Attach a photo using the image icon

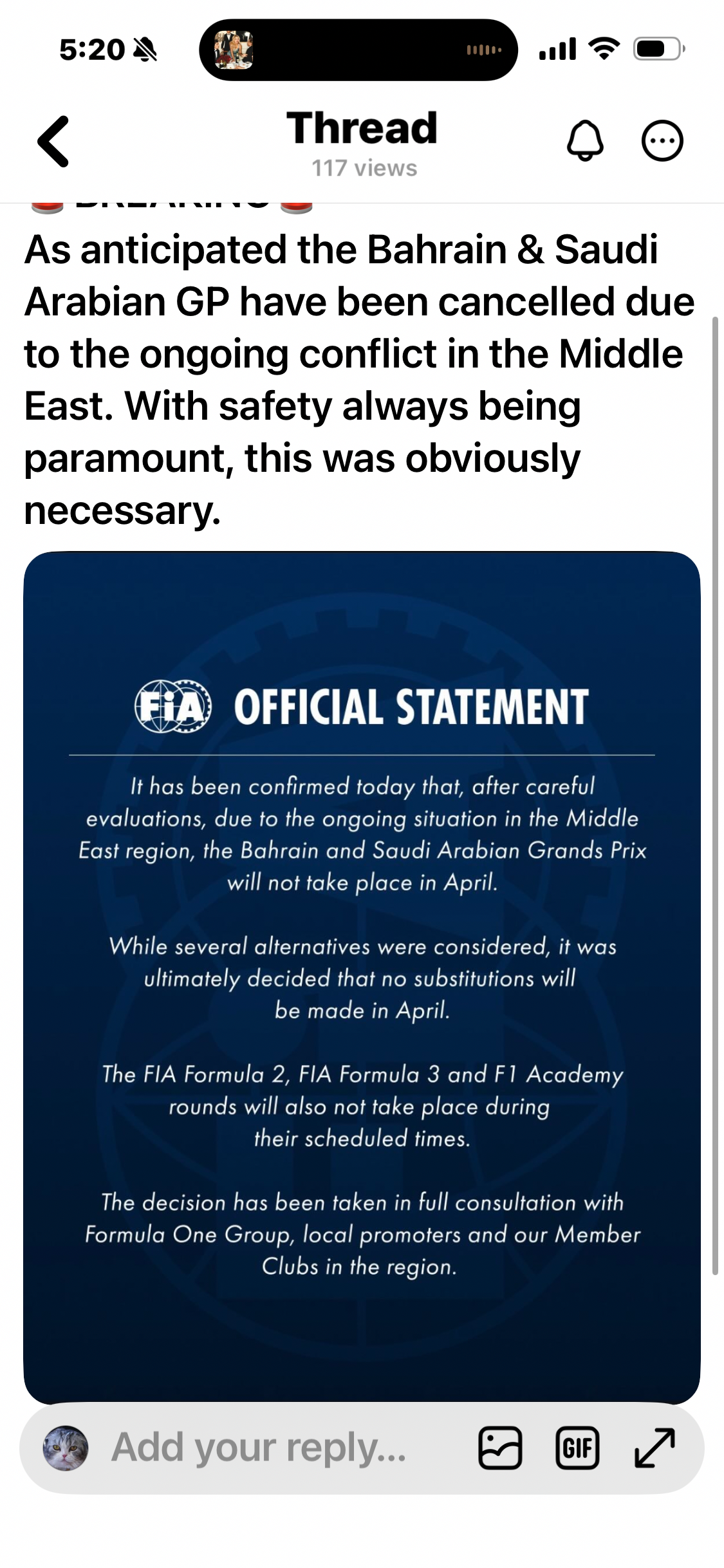[x=500, y=1448]
